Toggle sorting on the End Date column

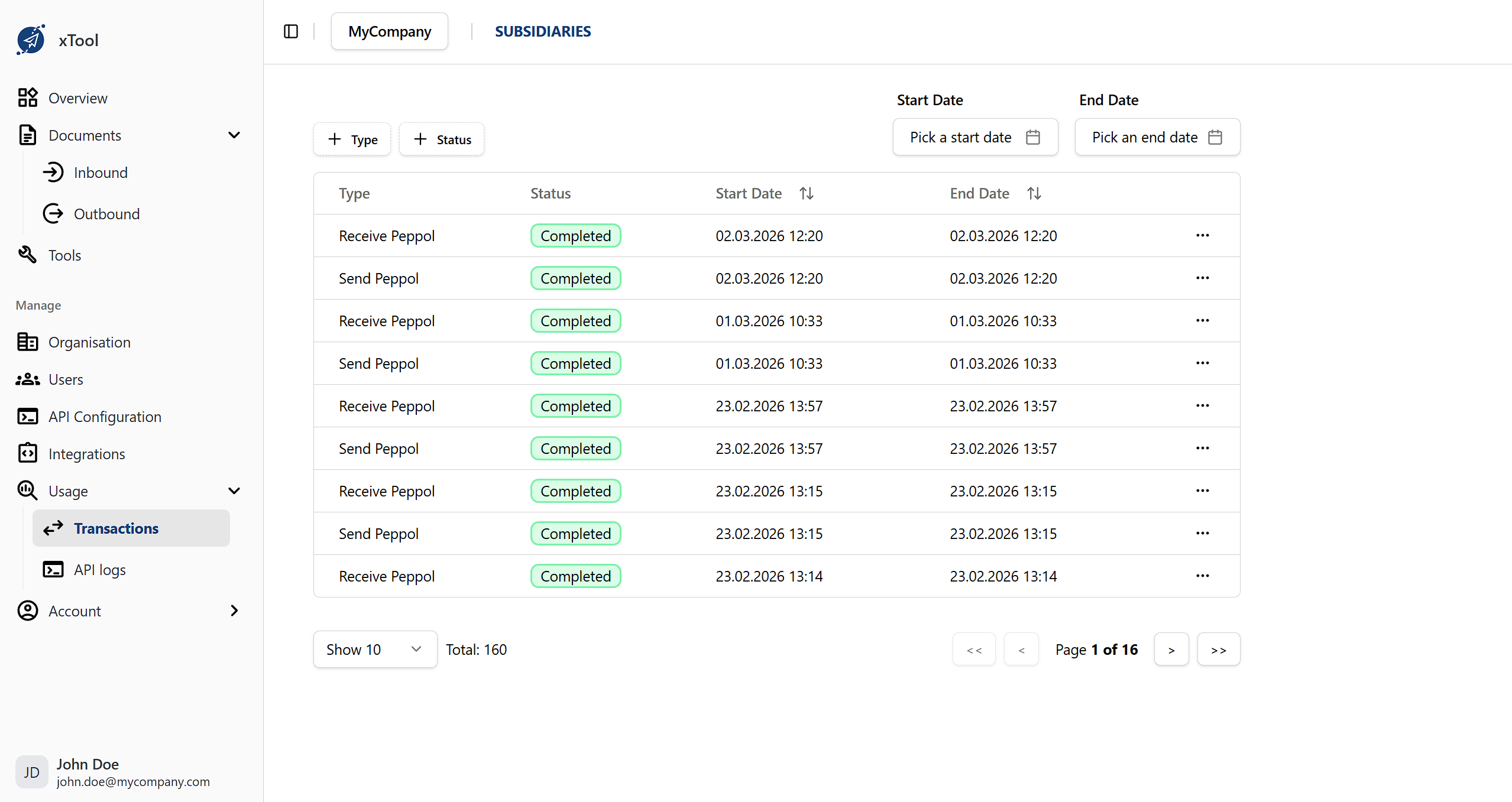pos(1033,193)
